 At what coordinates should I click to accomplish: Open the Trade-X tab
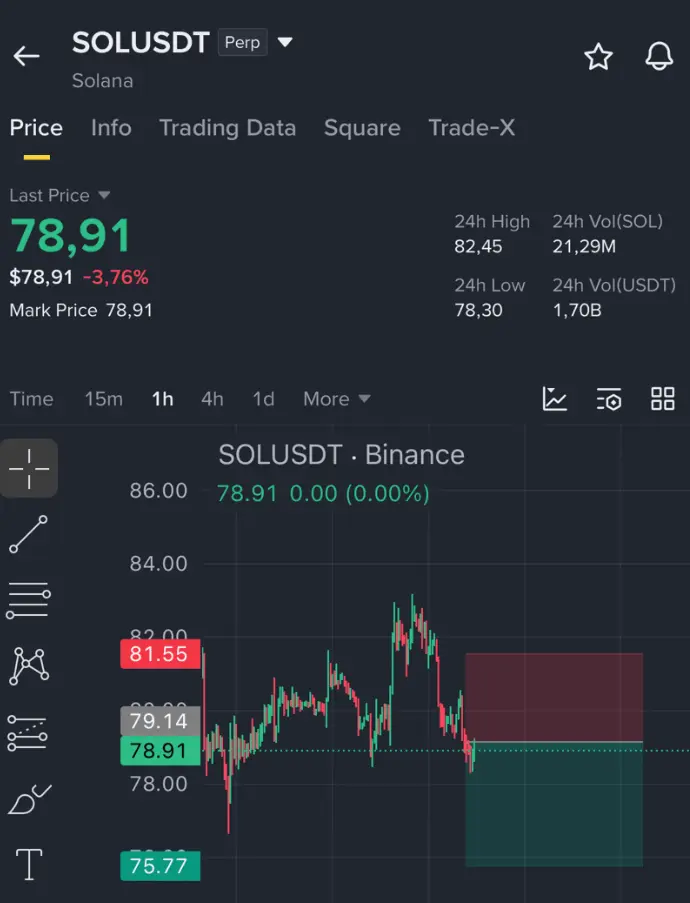[472, 128]
